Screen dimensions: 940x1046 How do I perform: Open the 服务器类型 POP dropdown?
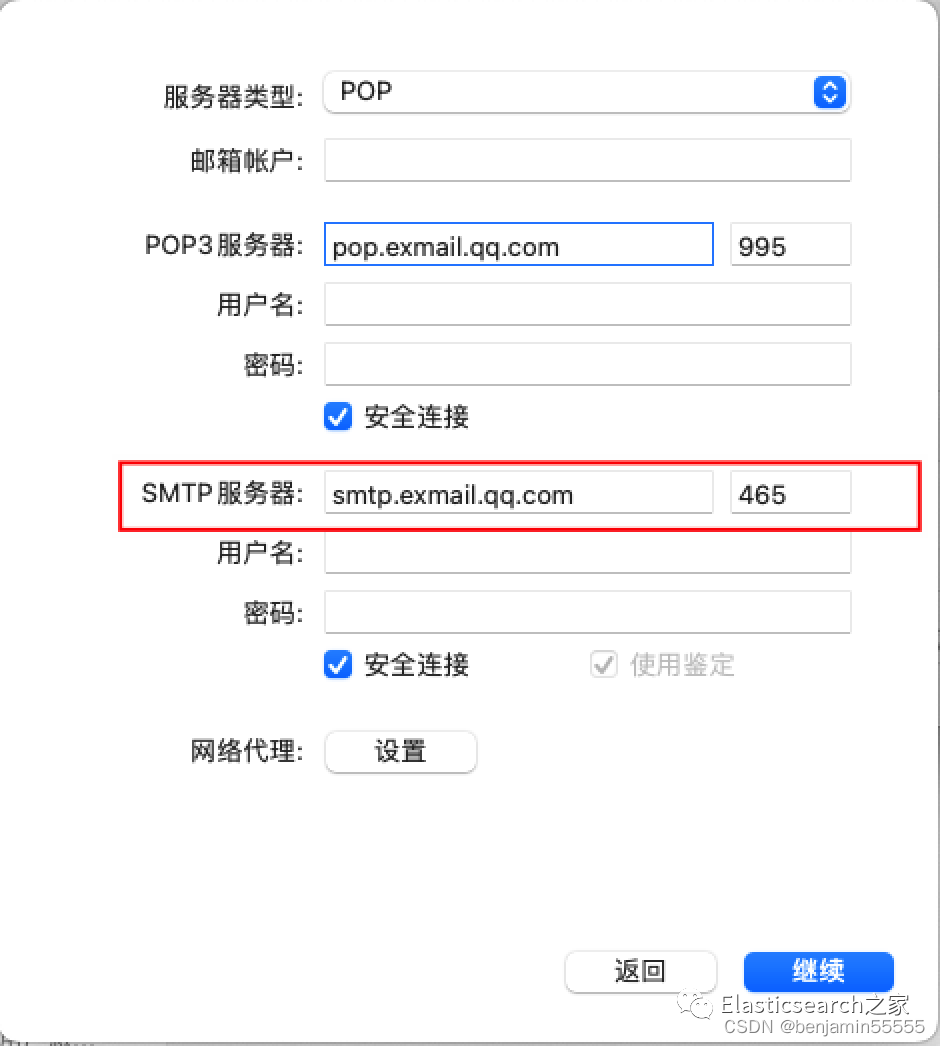[587, 92]
